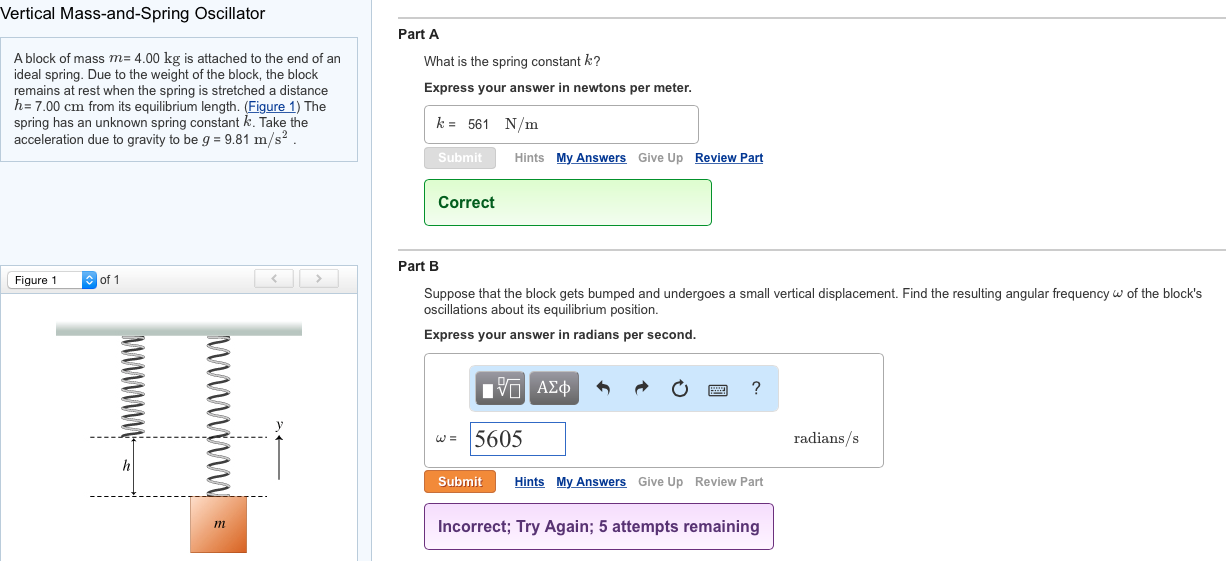Go to next figure arrow
This screenshot has height=561, width=1226.
click(x=319, y=278)
